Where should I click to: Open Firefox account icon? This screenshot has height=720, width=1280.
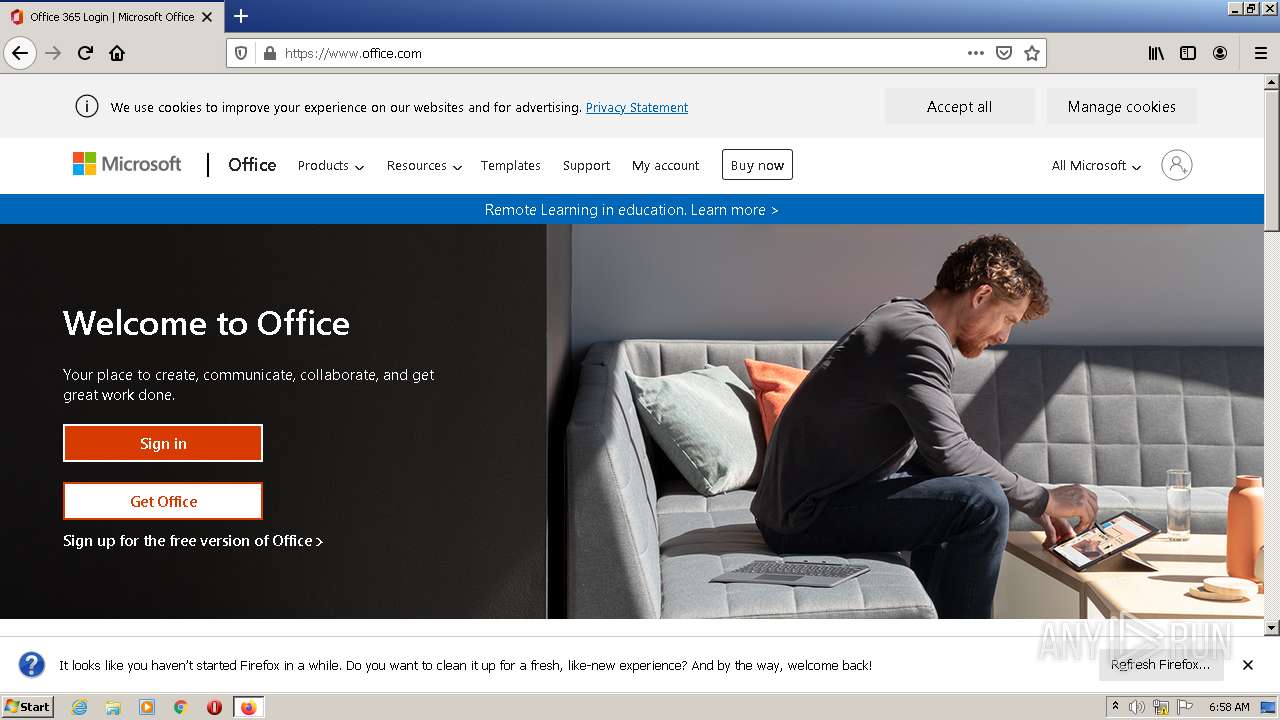[x=1220, y=53]
